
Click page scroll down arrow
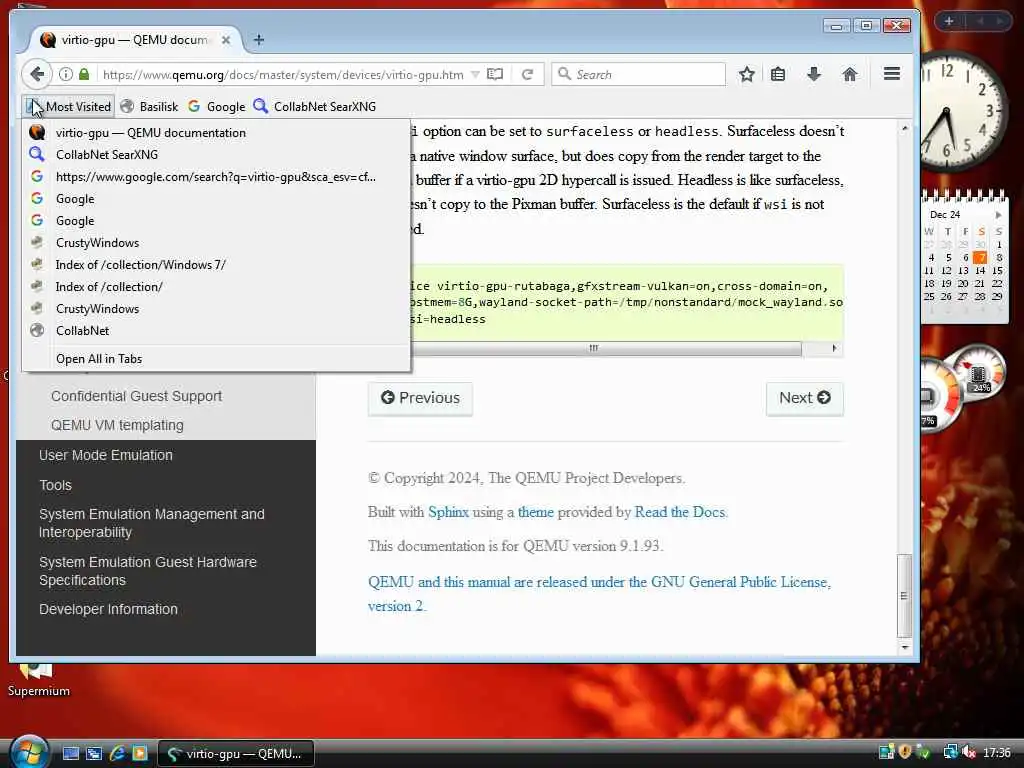click(904, 647)
